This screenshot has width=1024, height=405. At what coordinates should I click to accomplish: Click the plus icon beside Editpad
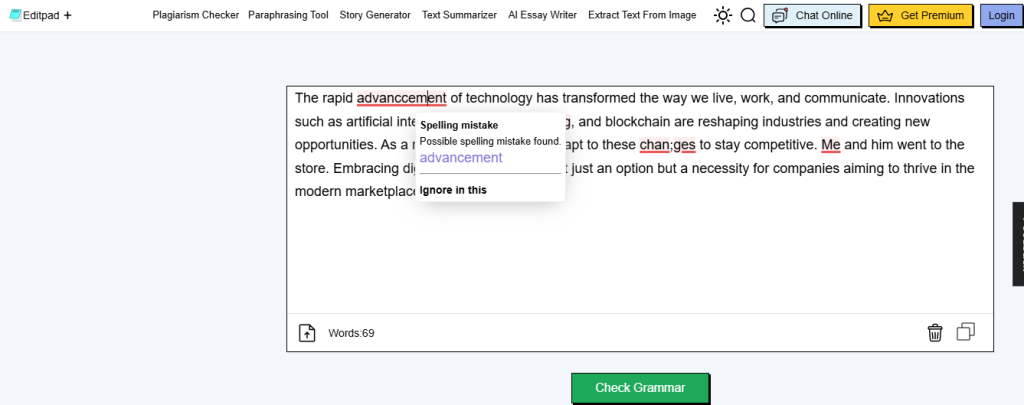[x=67, y=15]
